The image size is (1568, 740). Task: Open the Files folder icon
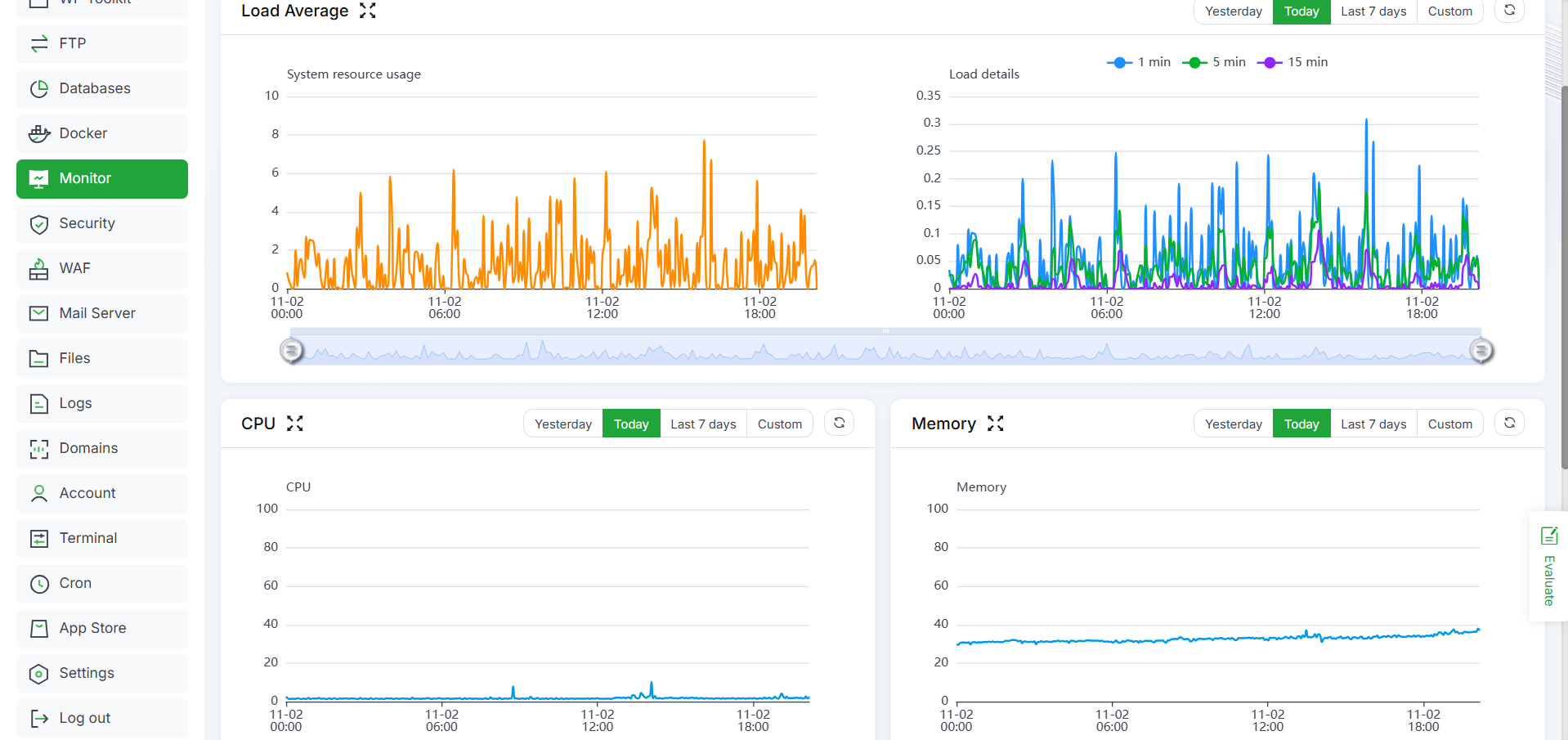point(39,358)
